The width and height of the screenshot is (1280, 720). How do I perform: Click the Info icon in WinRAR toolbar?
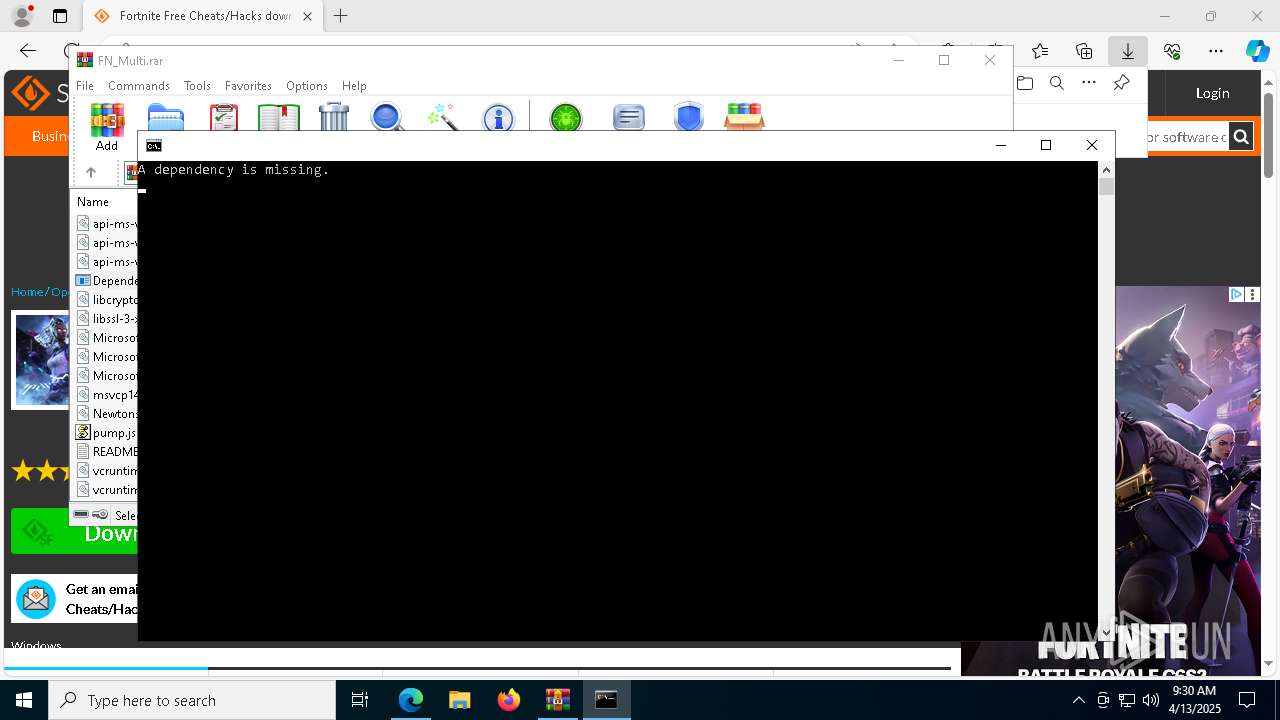point(498,118)
